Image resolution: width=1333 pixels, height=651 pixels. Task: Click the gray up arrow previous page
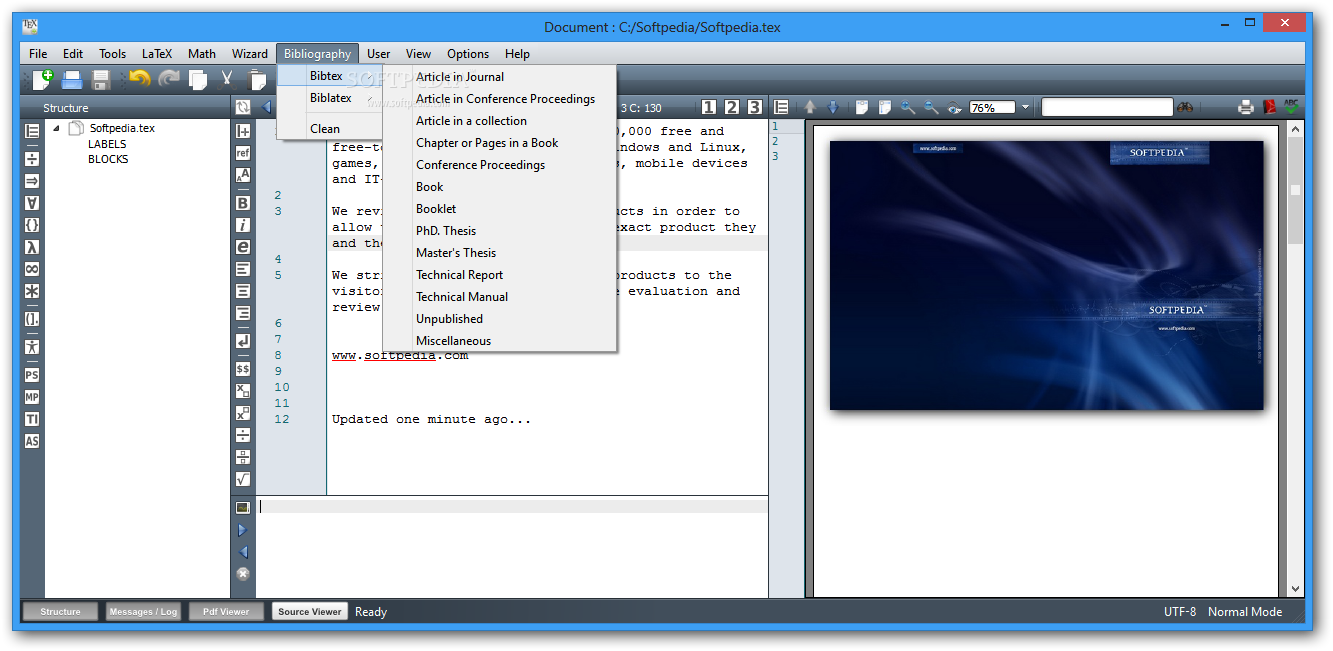810,107
